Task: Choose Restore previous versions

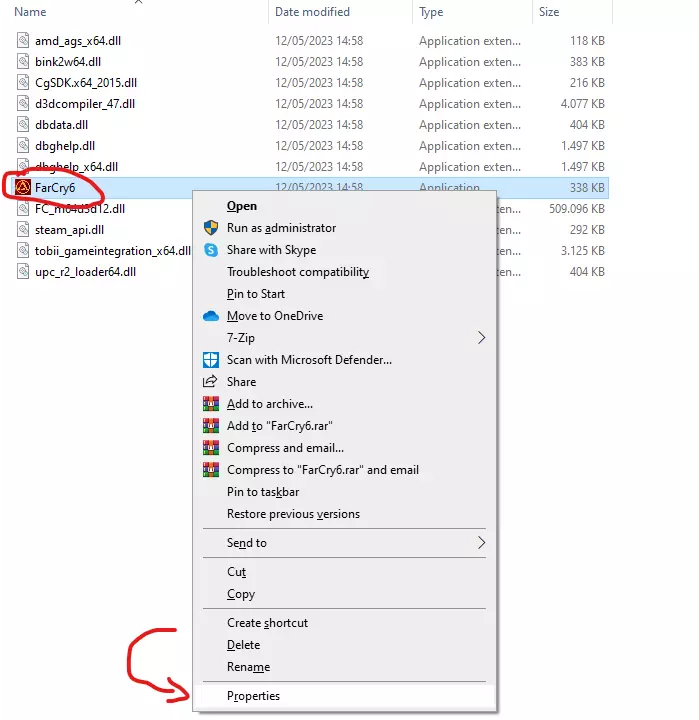Action: [344, 514]
